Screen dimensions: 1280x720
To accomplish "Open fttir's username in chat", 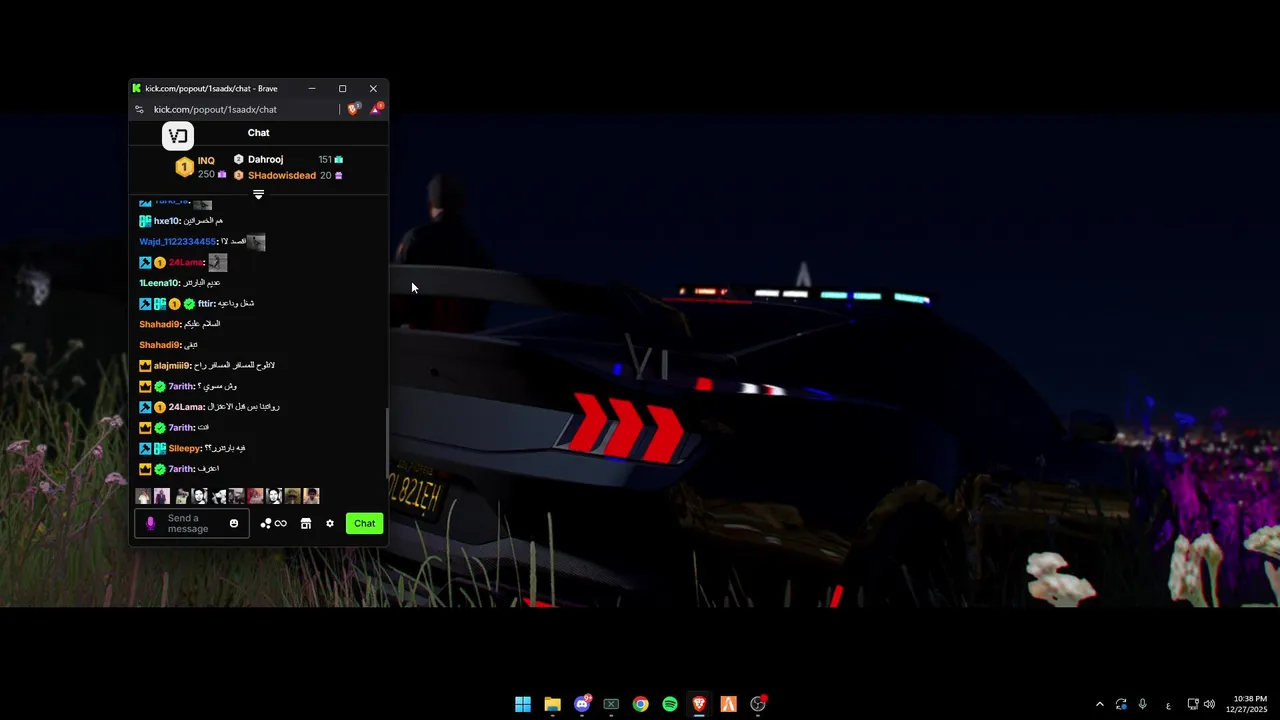I will pyautogui.click(x=206, y=304).
